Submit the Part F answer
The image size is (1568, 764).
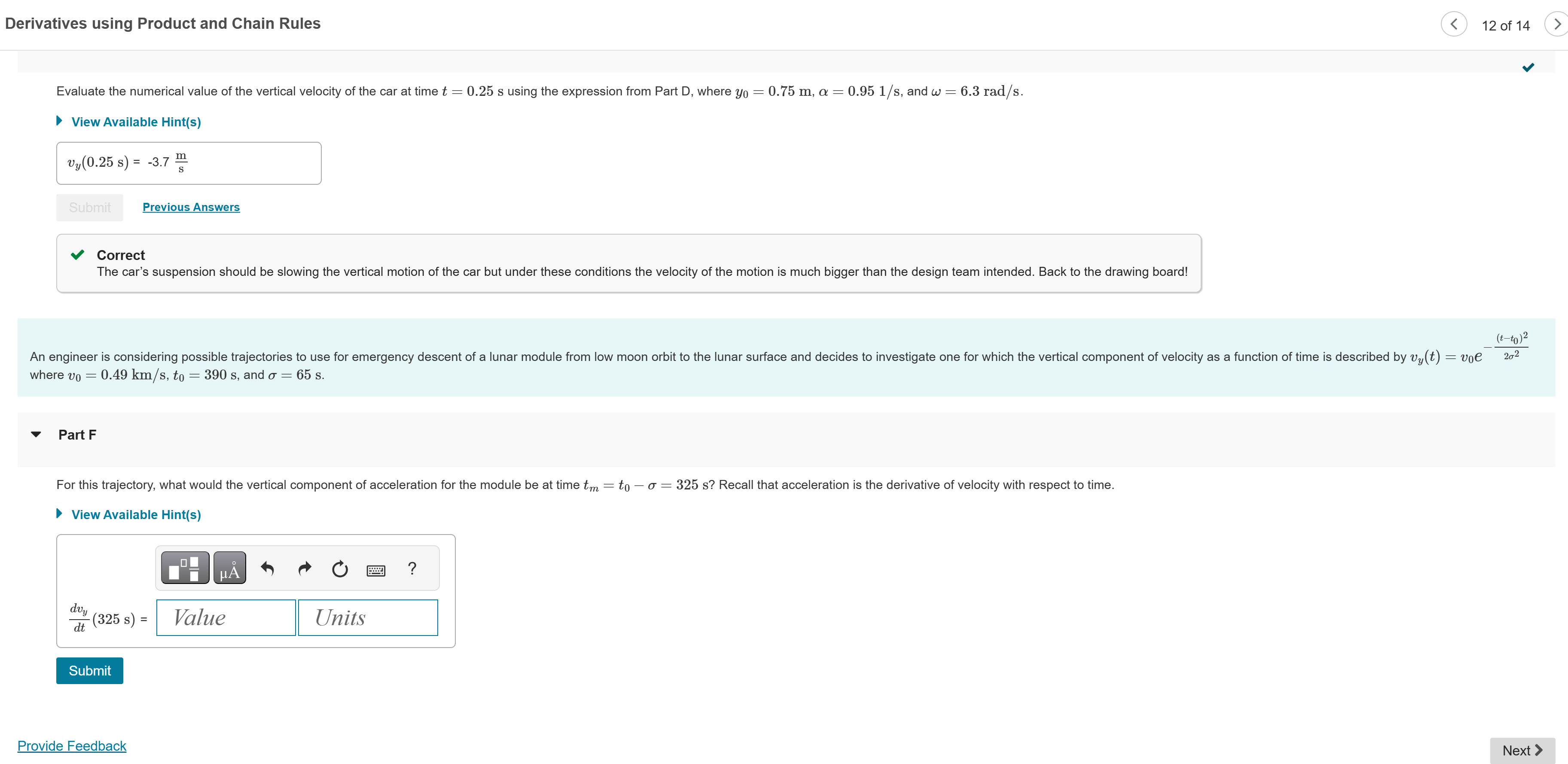pos(89,670)
